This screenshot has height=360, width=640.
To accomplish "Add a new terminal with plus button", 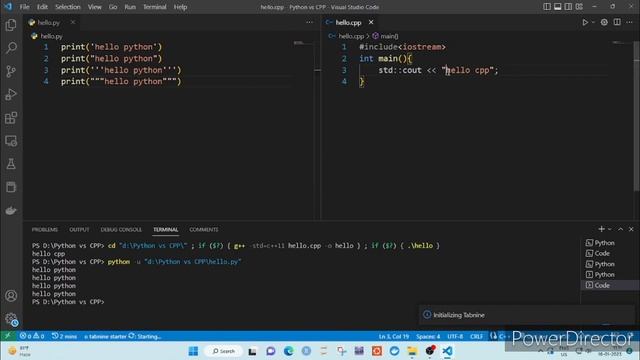I will click(x=601, y=229).
